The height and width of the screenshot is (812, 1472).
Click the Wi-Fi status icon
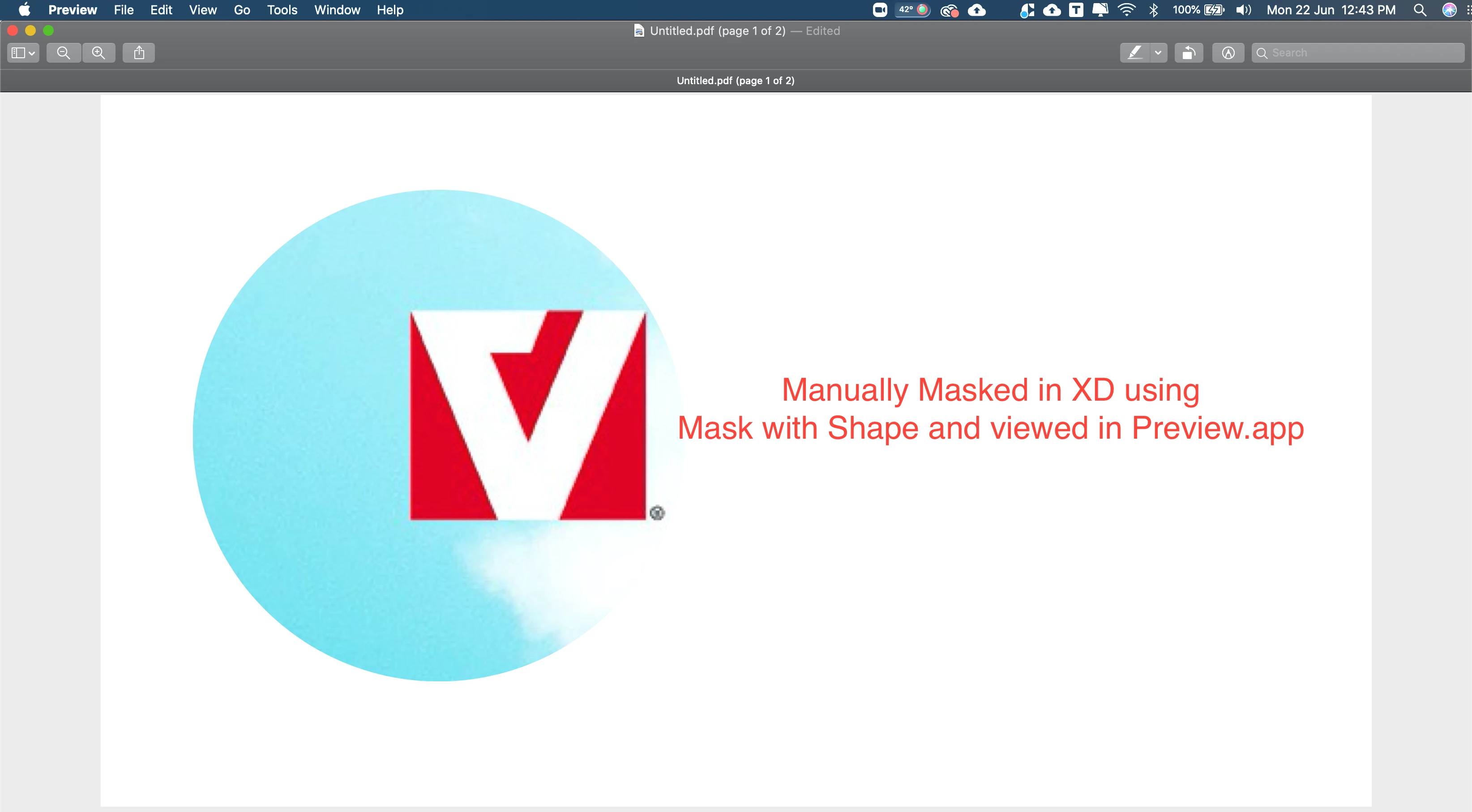(1126, 10)
